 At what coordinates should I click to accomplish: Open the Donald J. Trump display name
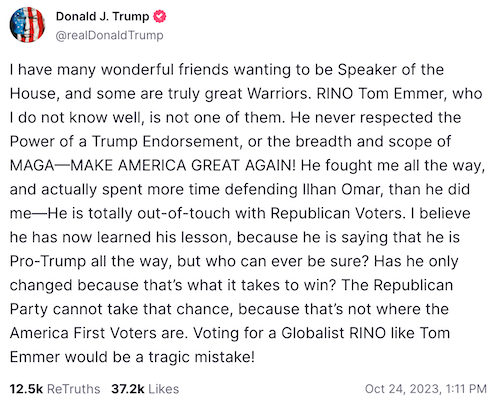(x=102, y=16)
